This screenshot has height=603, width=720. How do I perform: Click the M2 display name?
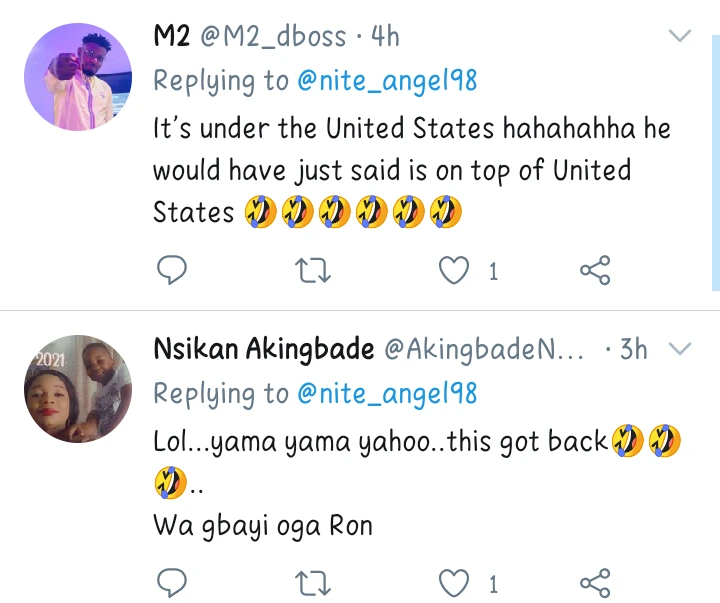click(x=172, y=38)
